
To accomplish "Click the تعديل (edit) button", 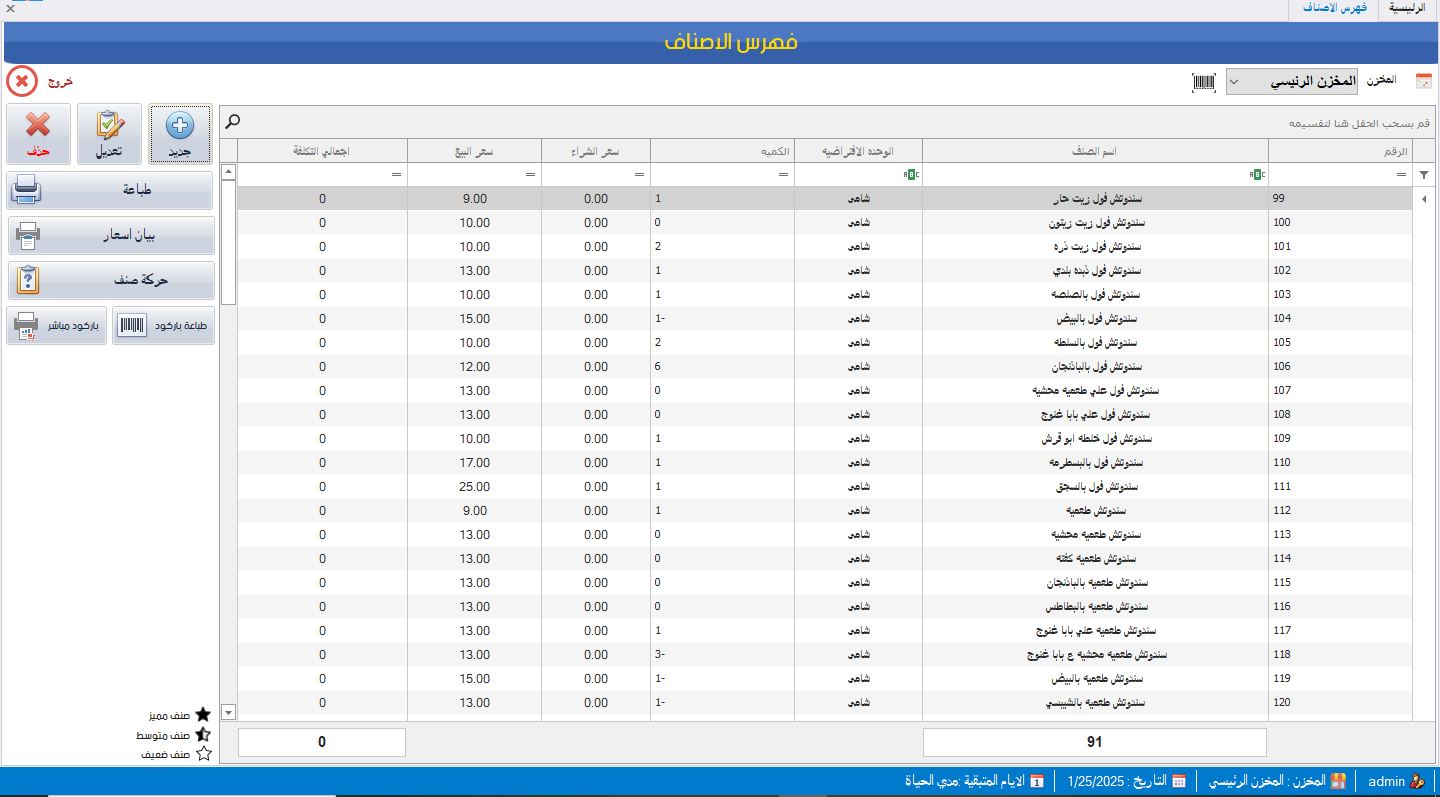I will coord(109,134).
